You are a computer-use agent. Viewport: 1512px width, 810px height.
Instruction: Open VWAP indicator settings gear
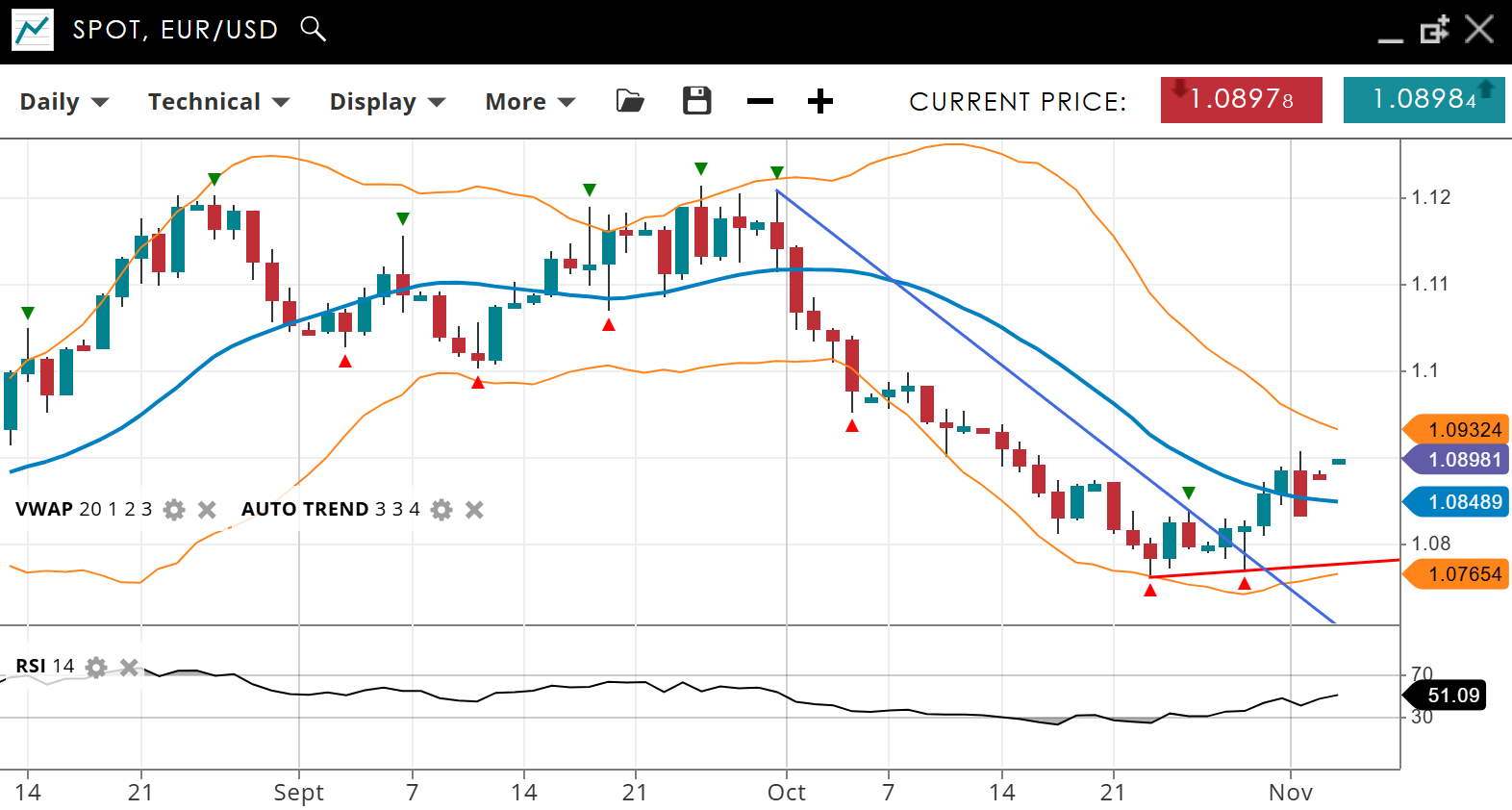[x=174, y=510]
